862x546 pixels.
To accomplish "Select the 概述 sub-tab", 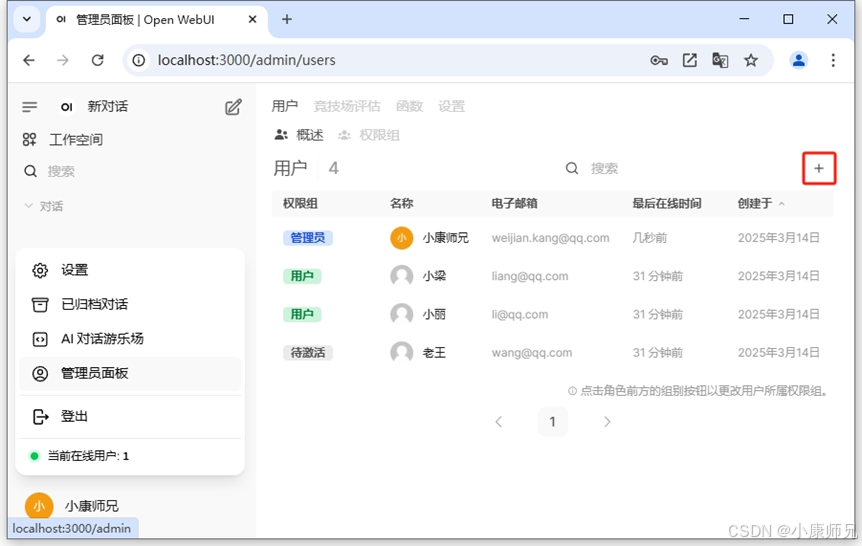I will point(299,135).
